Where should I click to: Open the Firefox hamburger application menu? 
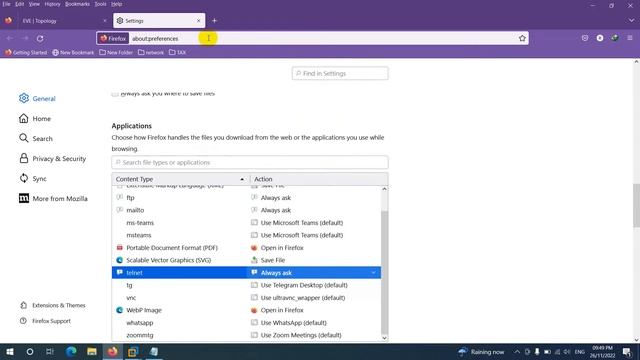(630, 38)
